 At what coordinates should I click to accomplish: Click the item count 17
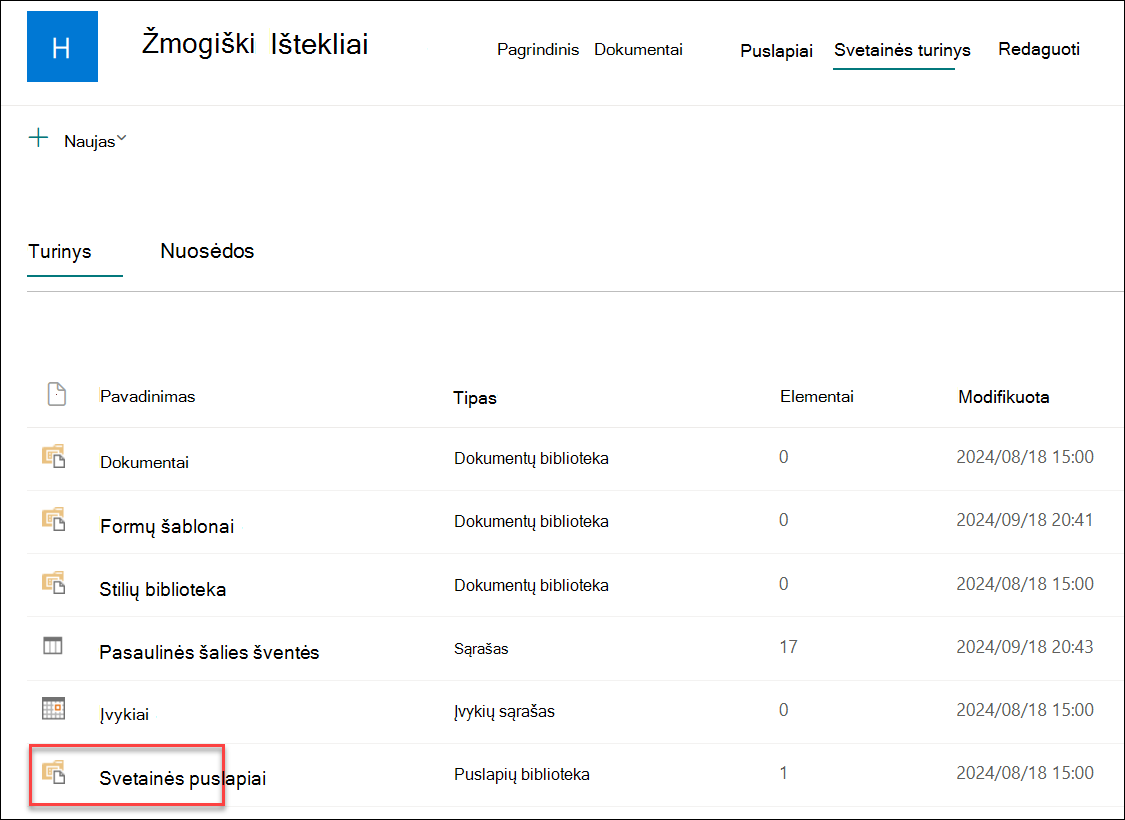789,647
